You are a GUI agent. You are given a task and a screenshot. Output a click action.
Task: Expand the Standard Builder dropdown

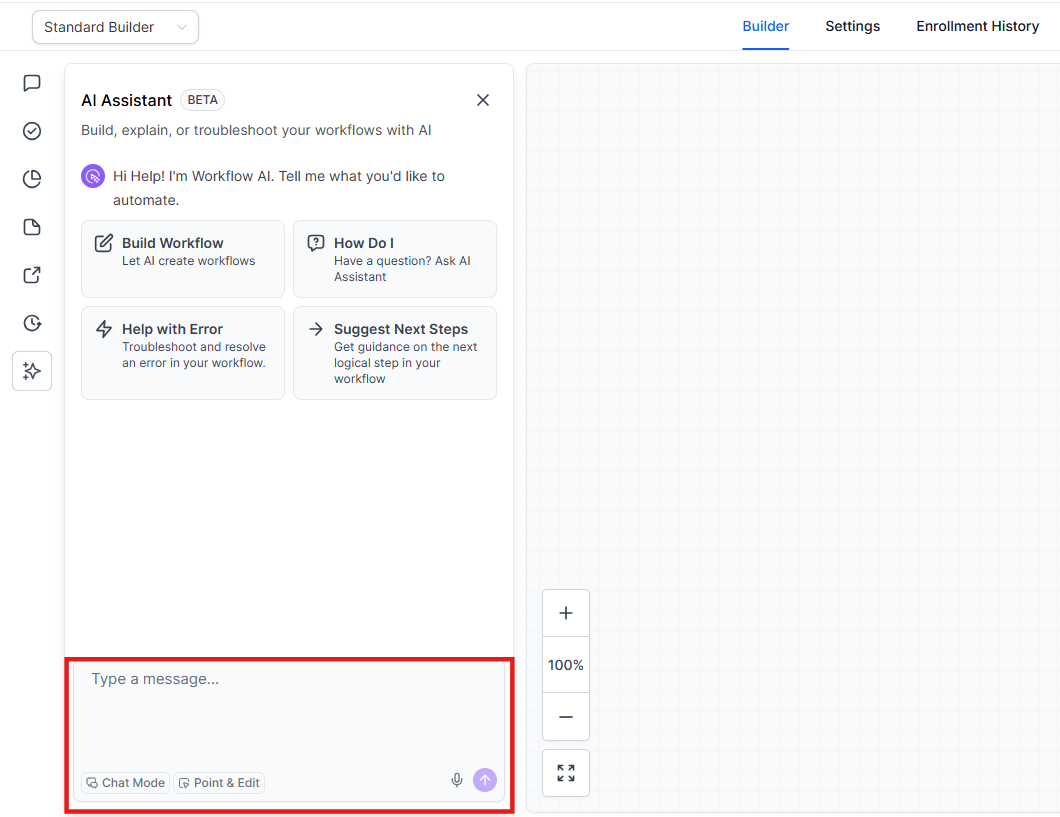click(x=115, y=27)
